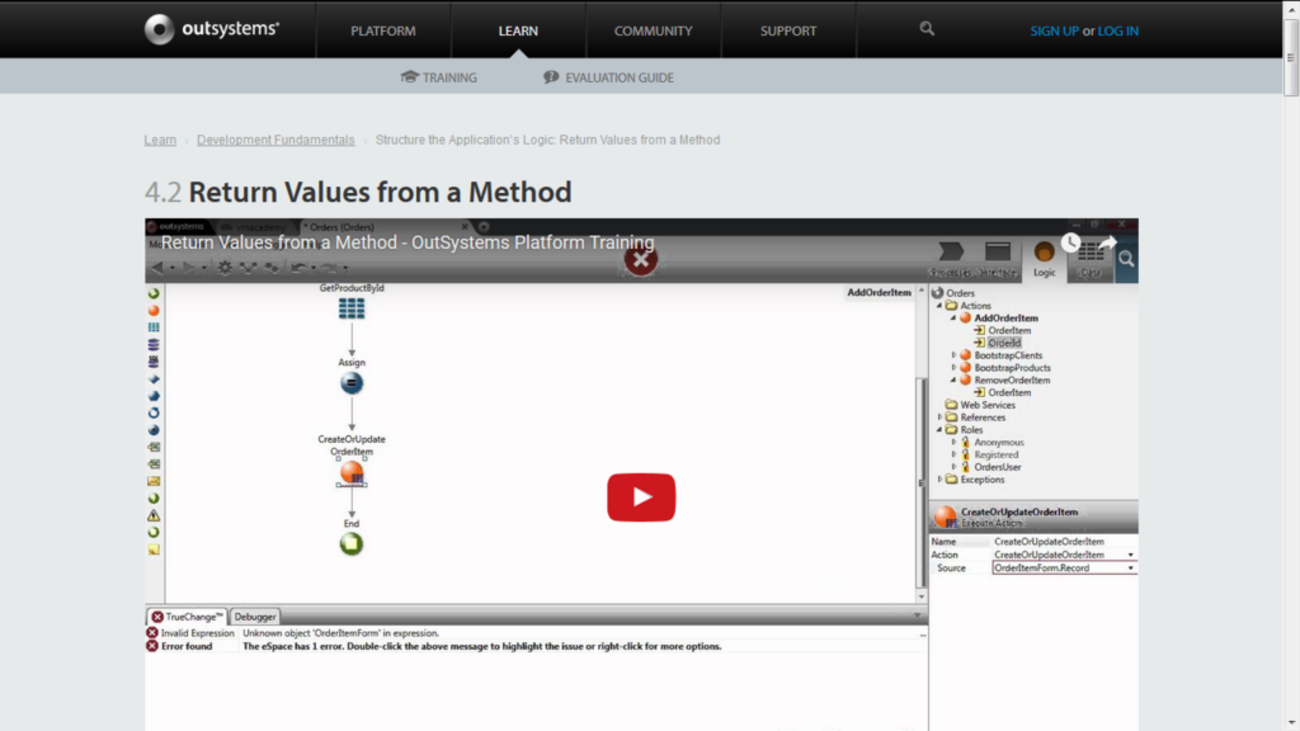The image size is (1300, 731).
Task: Open the LEARN menu
Action: (518, 31)
